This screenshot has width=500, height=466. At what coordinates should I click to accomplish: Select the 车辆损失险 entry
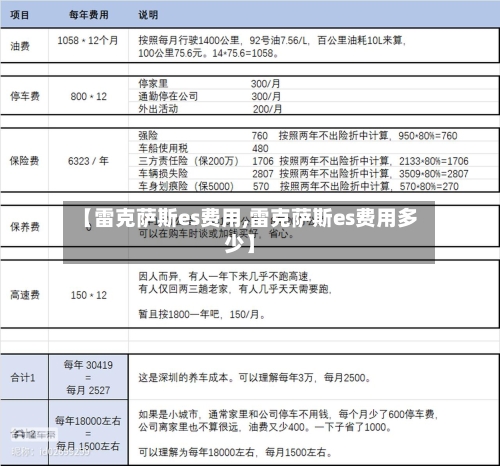(x=163, y=173)
